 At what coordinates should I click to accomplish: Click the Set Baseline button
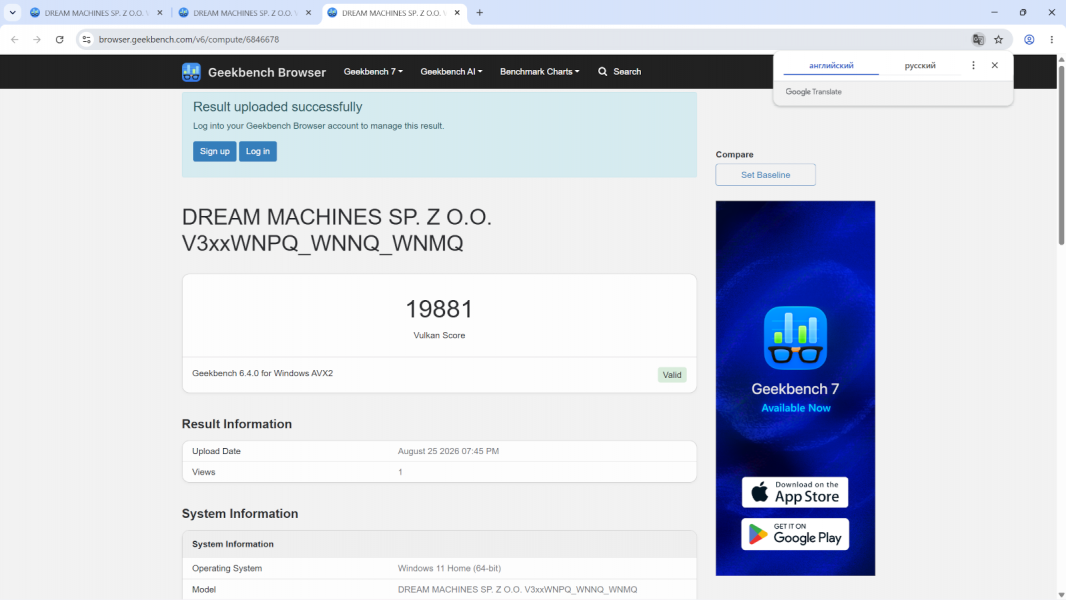(766, 175)
